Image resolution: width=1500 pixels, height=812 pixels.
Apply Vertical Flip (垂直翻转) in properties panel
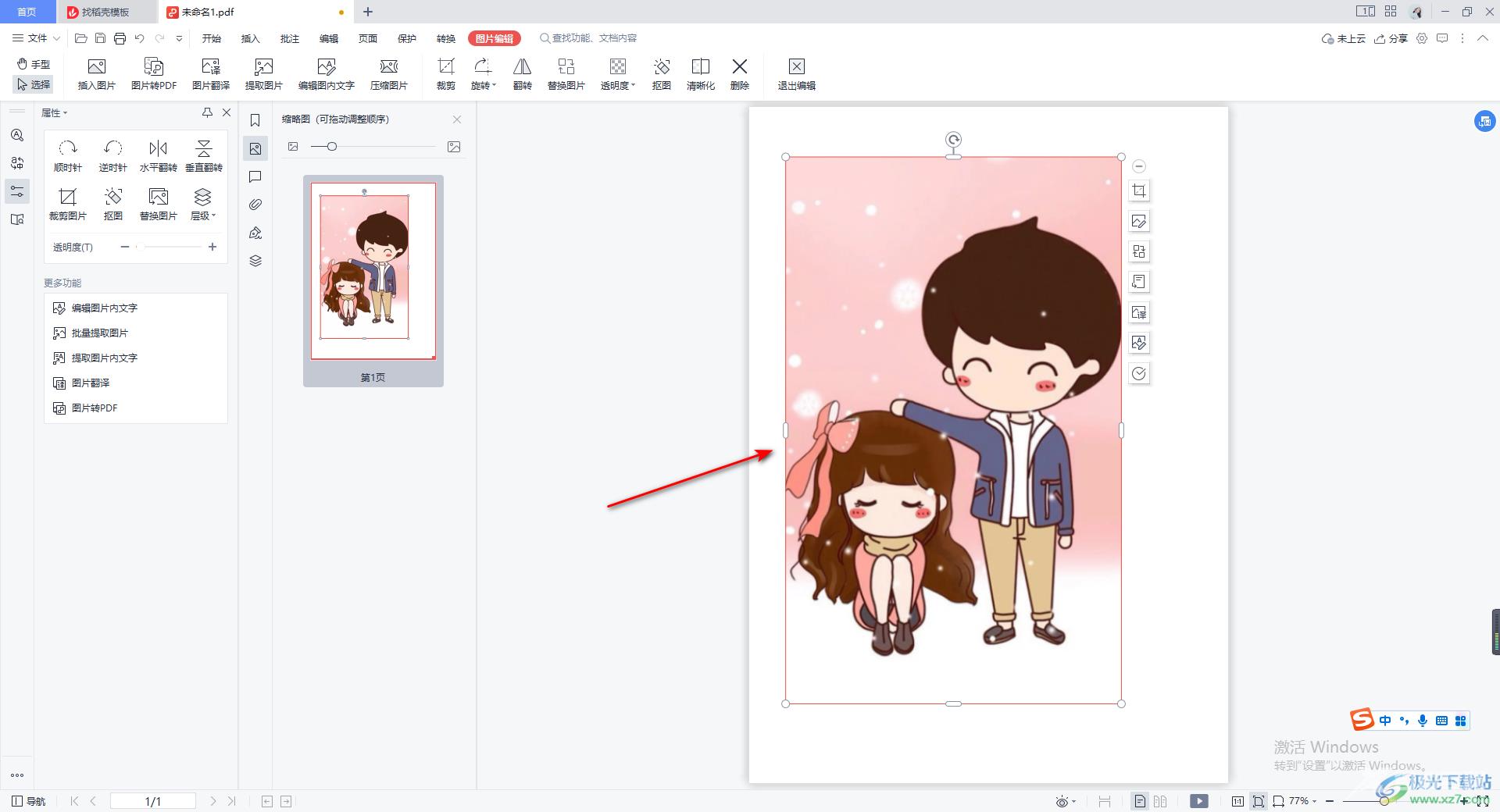coord(204,156)
